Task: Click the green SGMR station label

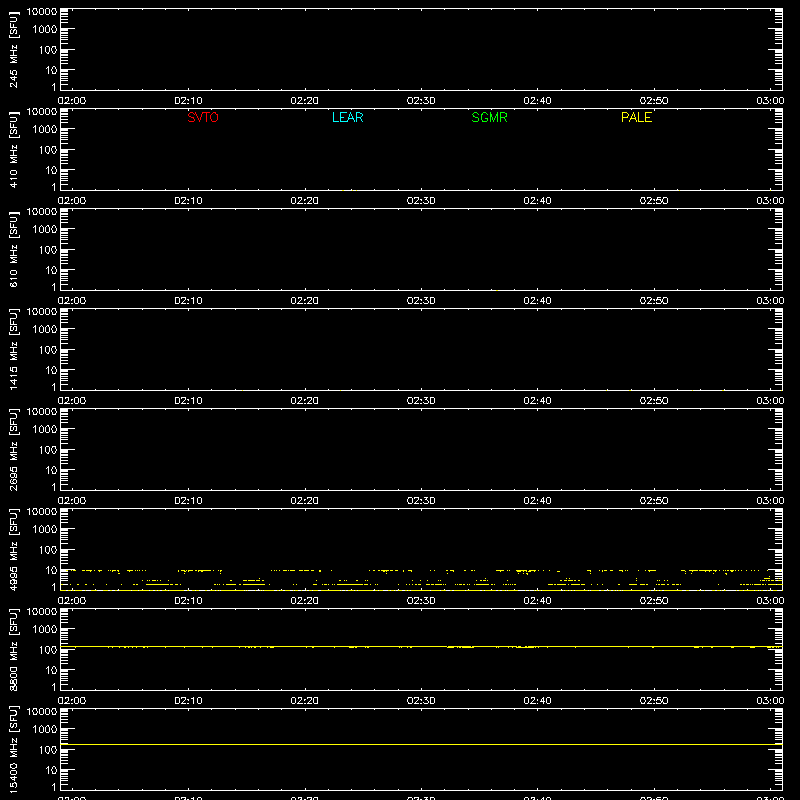Action: tap(489, 117)
